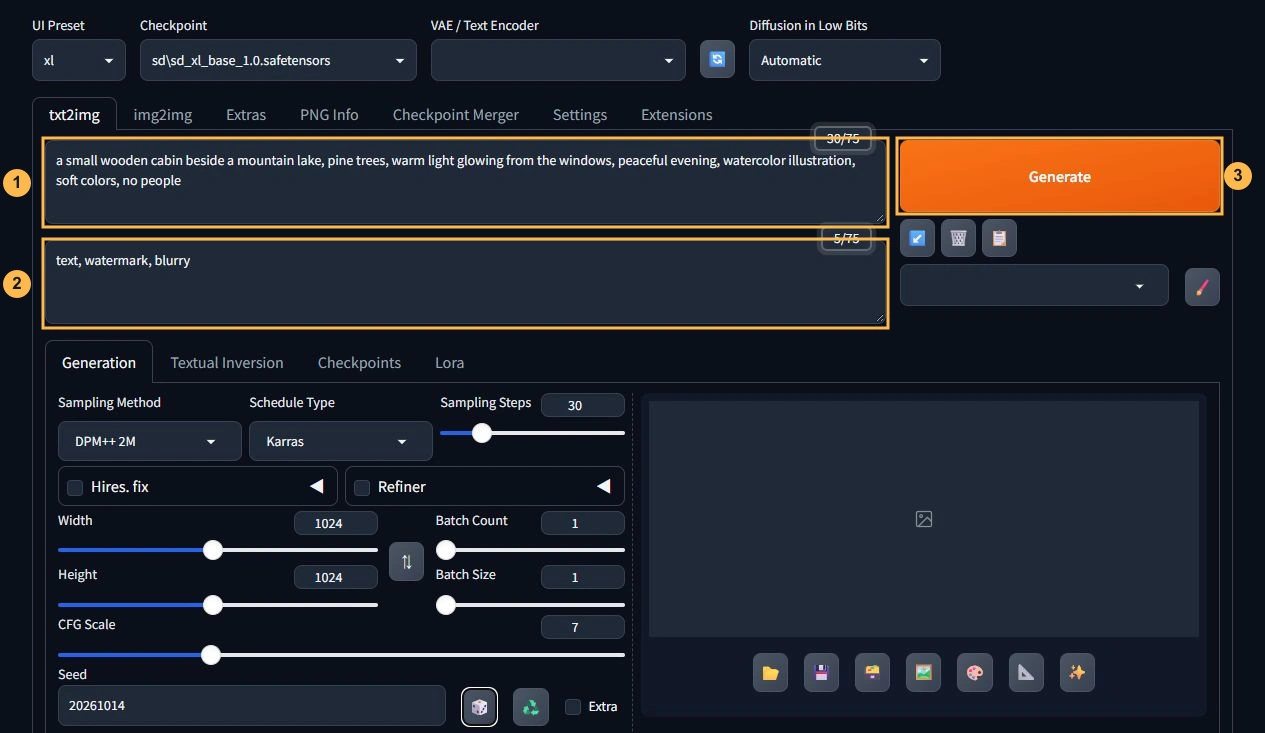
Task: Open the Checkpoint dropdown
Action: pos(278,60)
